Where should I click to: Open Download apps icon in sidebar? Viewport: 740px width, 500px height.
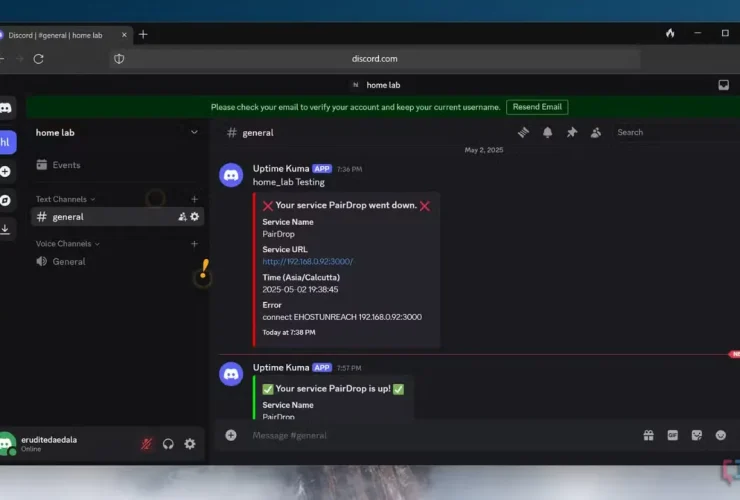pyautogui.click(x=5, y=229)
